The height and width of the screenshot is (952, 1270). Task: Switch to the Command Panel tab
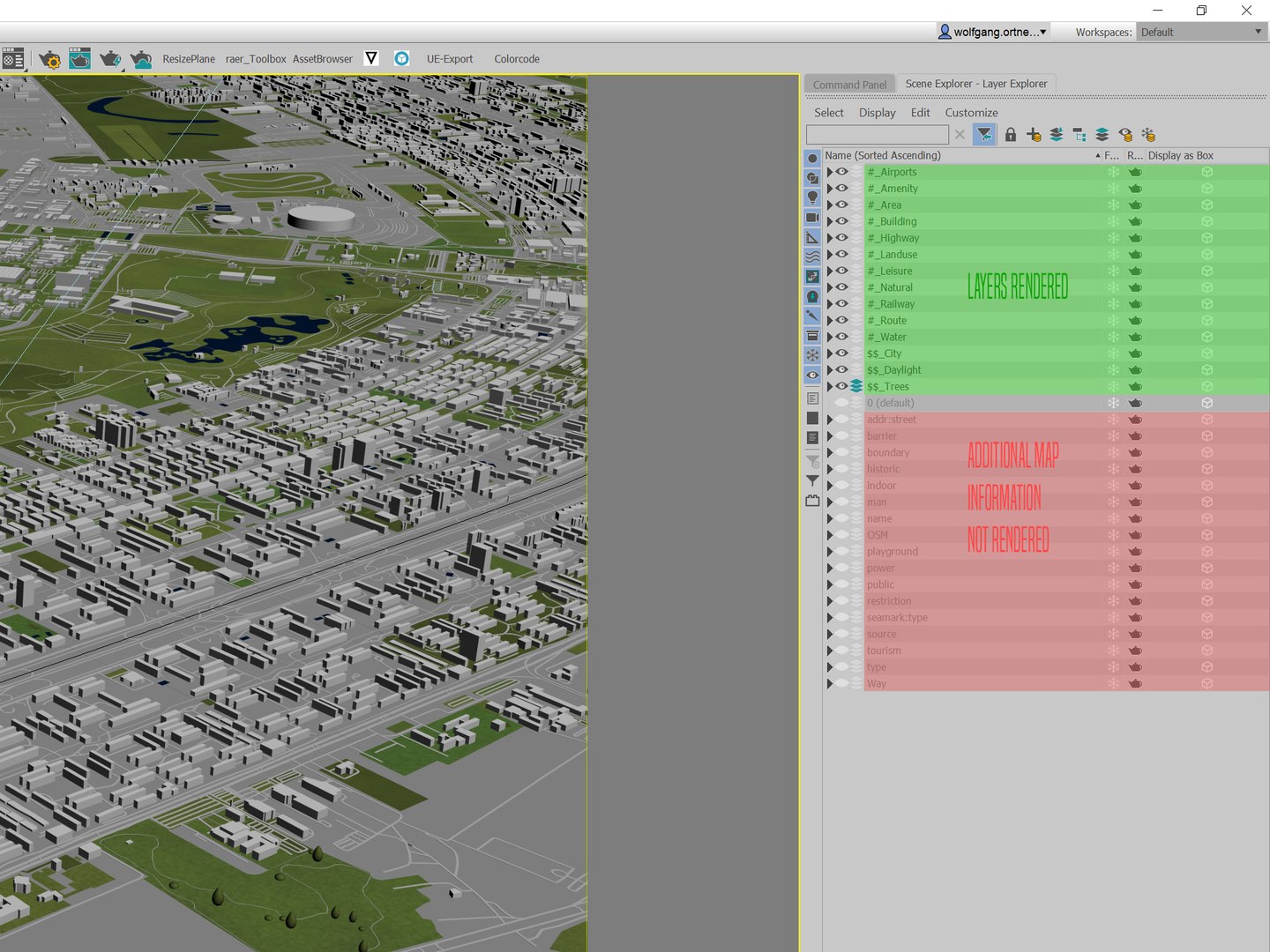(849, 85)
